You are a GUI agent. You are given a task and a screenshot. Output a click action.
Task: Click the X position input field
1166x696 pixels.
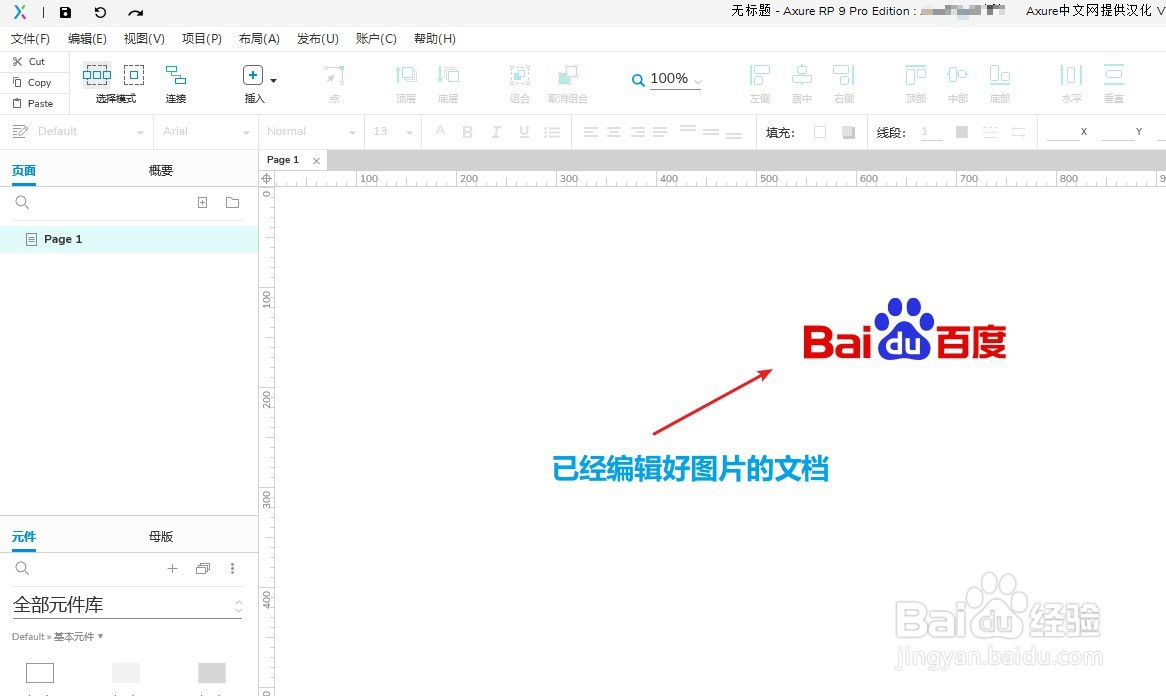click(1062, 132)
